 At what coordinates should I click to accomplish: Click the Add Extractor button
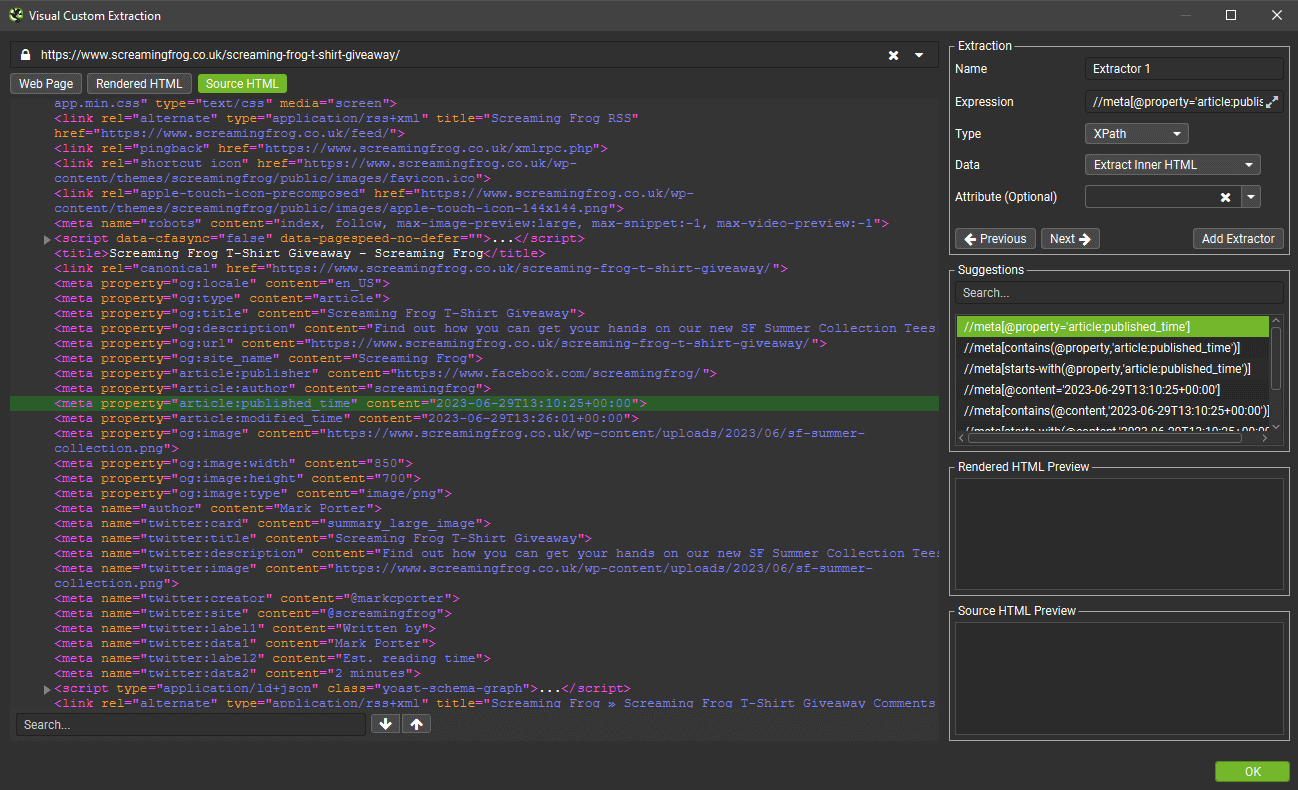pyautogui.click(x=1238, y=239)
